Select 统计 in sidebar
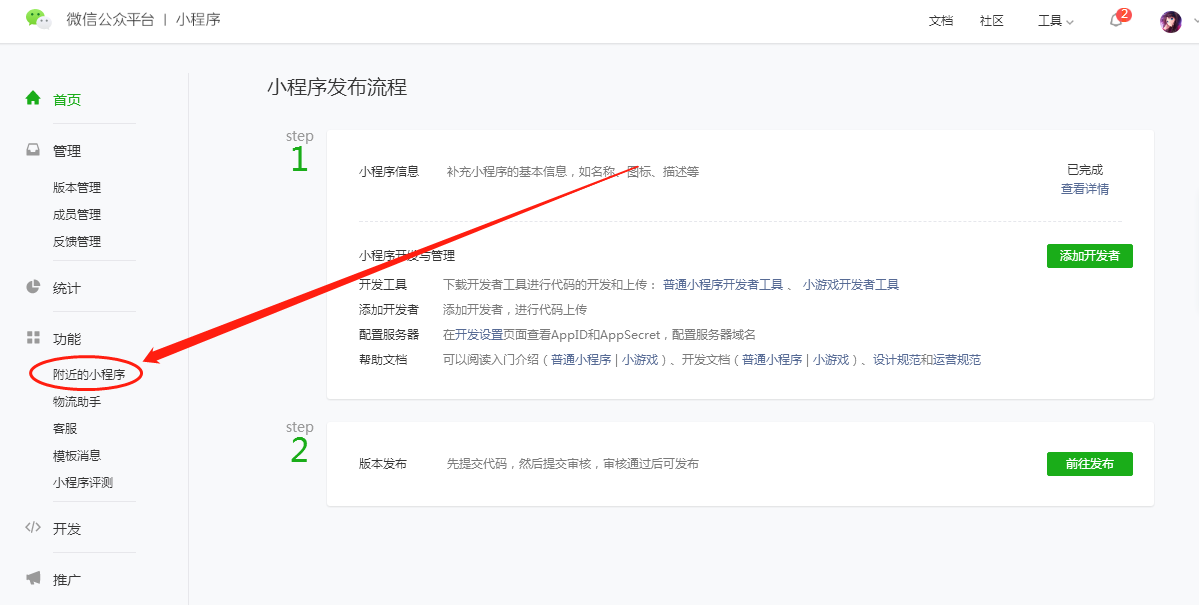1199x605 pixels. [x=67, y=288]
